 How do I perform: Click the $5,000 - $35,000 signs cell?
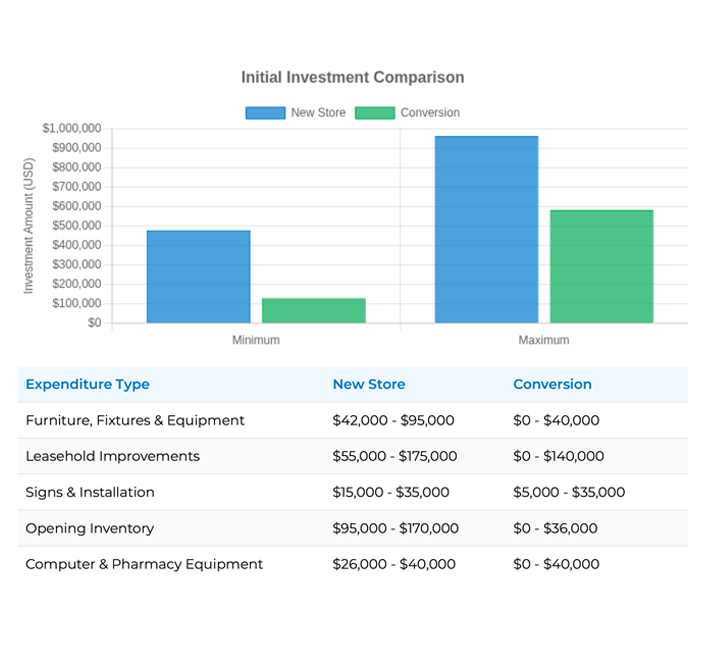(568, 492)
